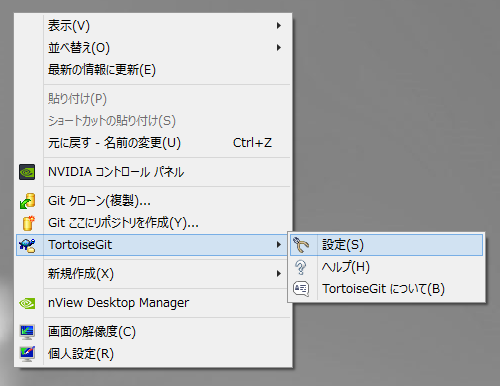Viewport: 500px width, 386px height.
Task: Open NVIDIA コントロール パネル
Action: pos(153,172)
